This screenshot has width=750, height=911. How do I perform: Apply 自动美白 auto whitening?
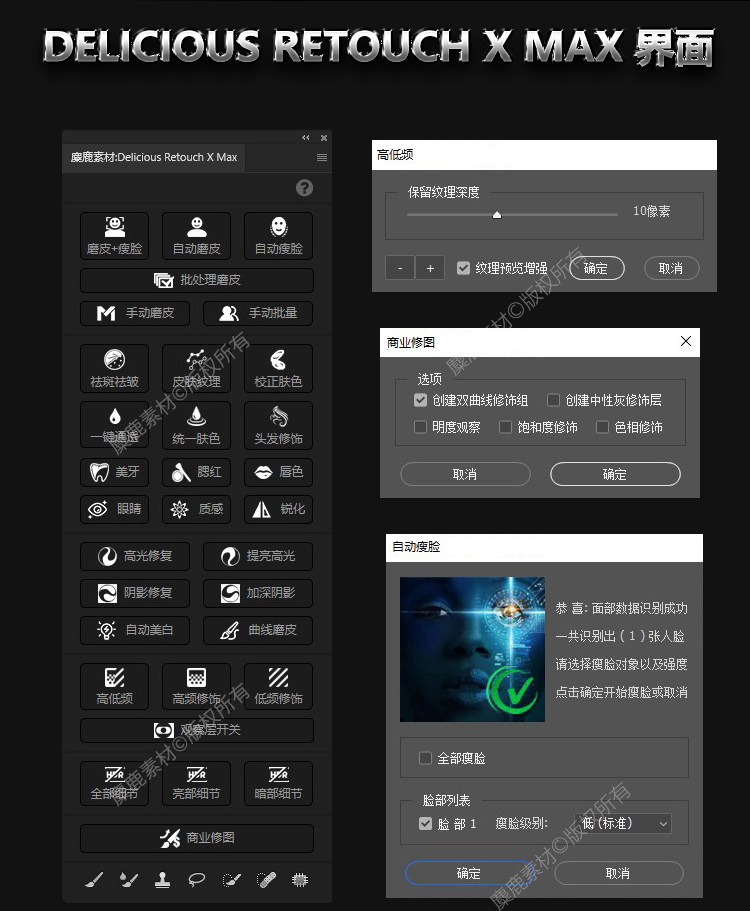(x=135, y=630)
